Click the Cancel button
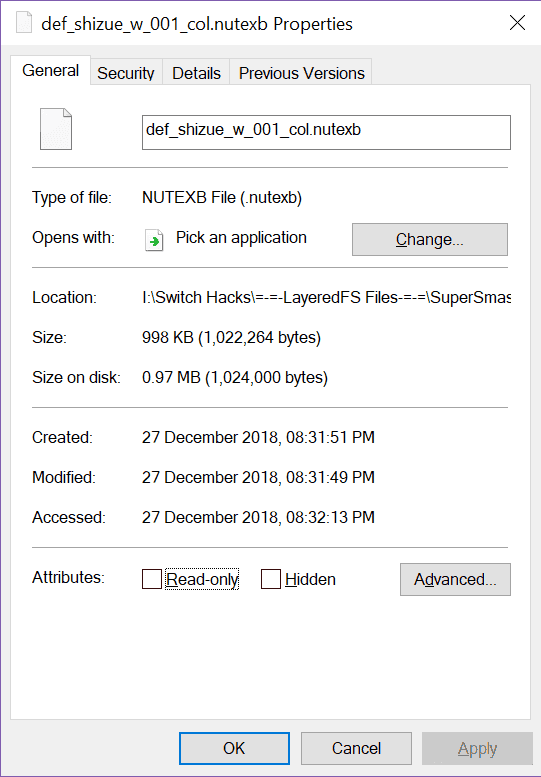The width and height of the screenshot is (541, 777). 356,748
